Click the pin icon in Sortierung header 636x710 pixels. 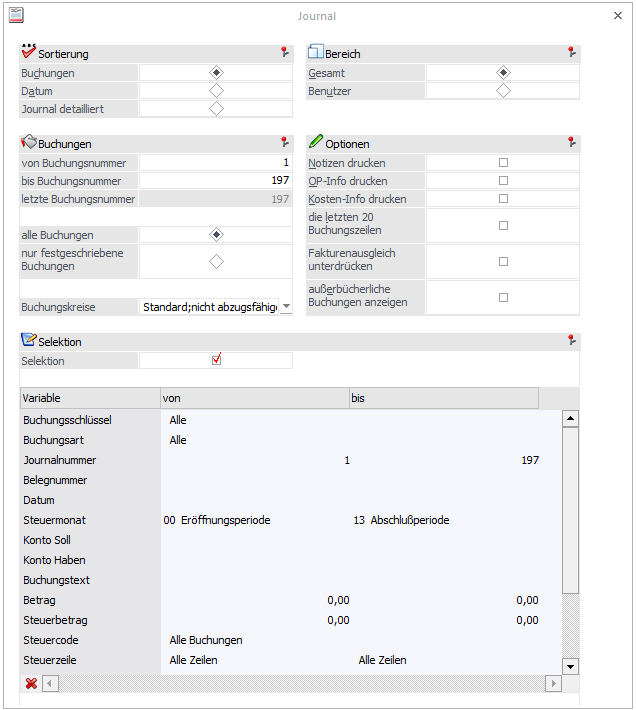point(285,53)
